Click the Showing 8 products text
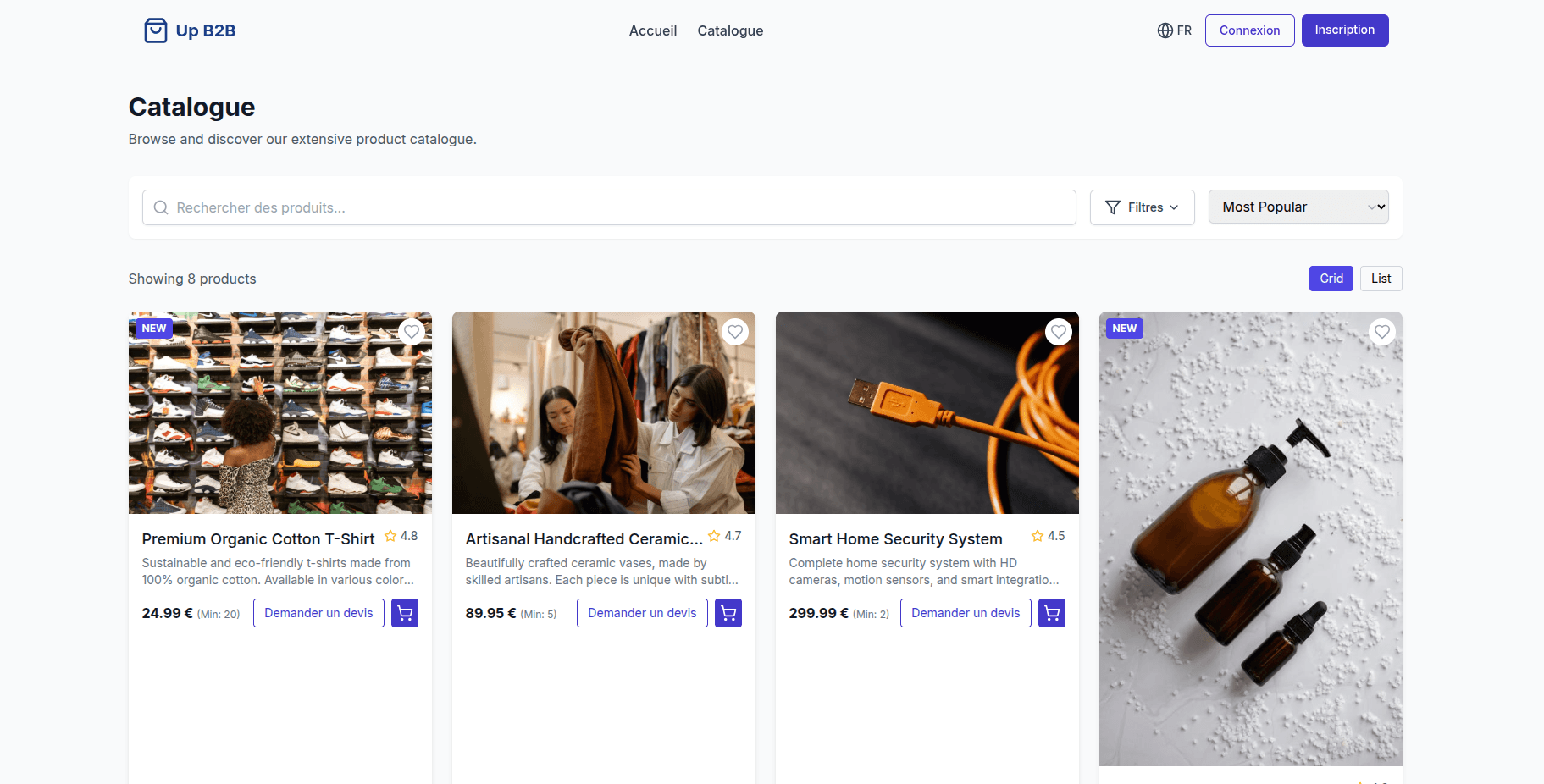 pos(192,279)
